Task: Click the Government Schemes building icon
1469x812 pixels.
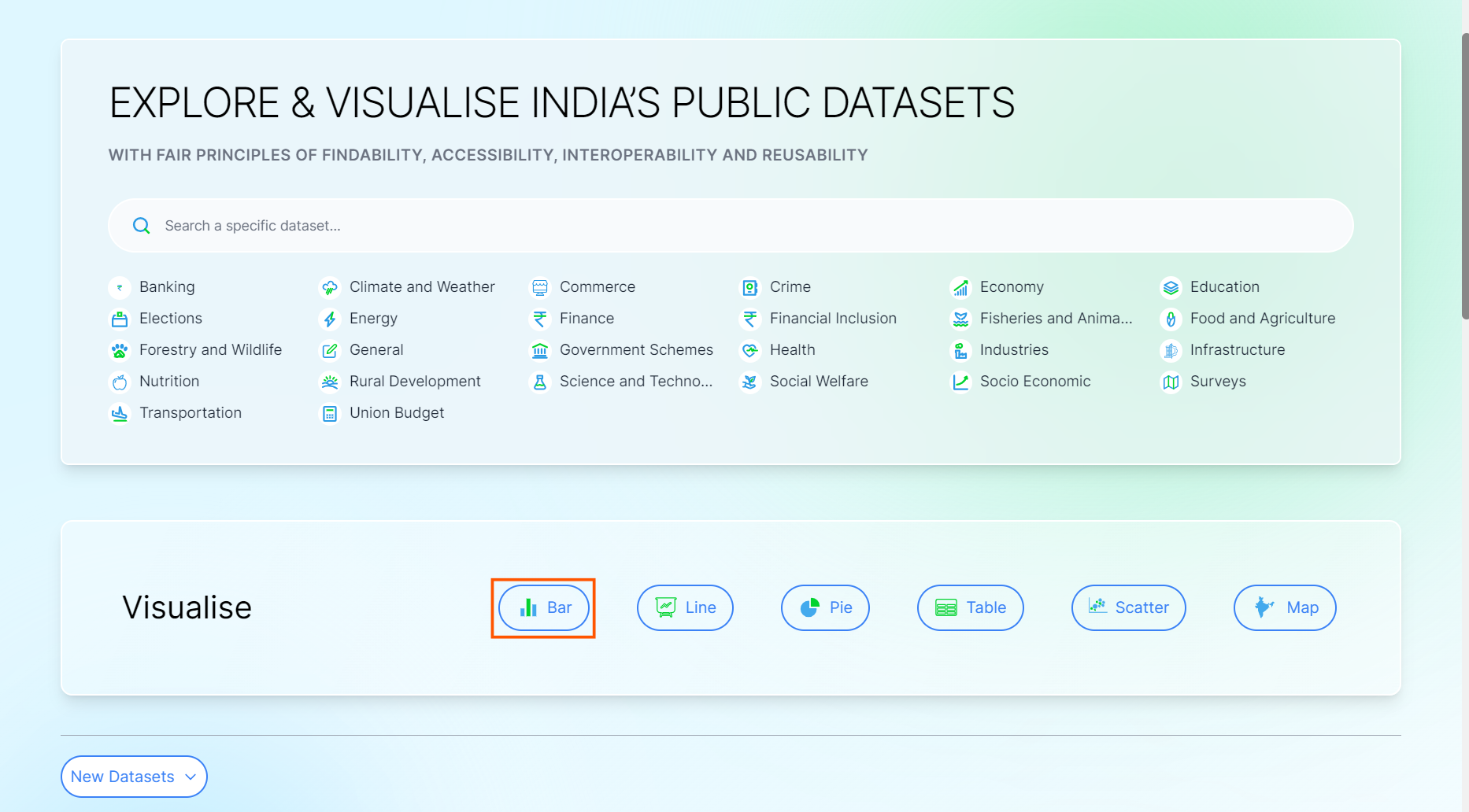Action: (540, 350)
